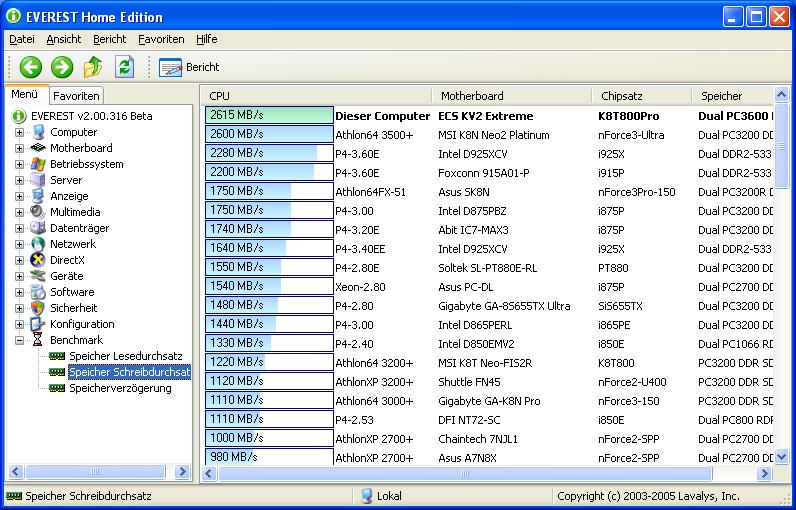
Task: Go back with the green left arrow
Action: pyautogui.click(x=30, y=67)
